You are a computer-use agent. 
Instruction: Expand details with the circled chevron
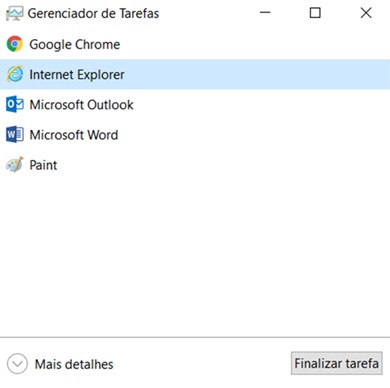pos(17,364)
